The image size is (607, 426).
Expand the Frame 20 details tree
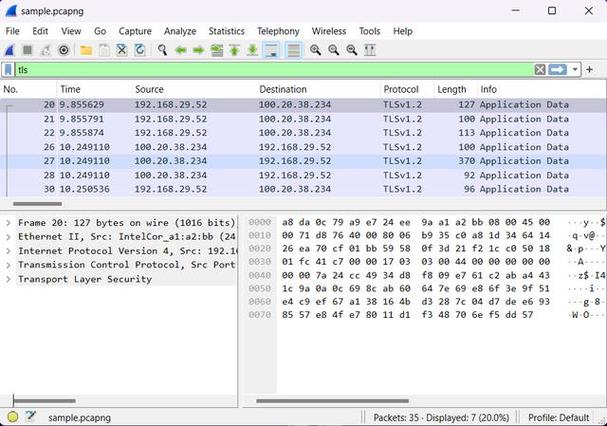(9, 222)
